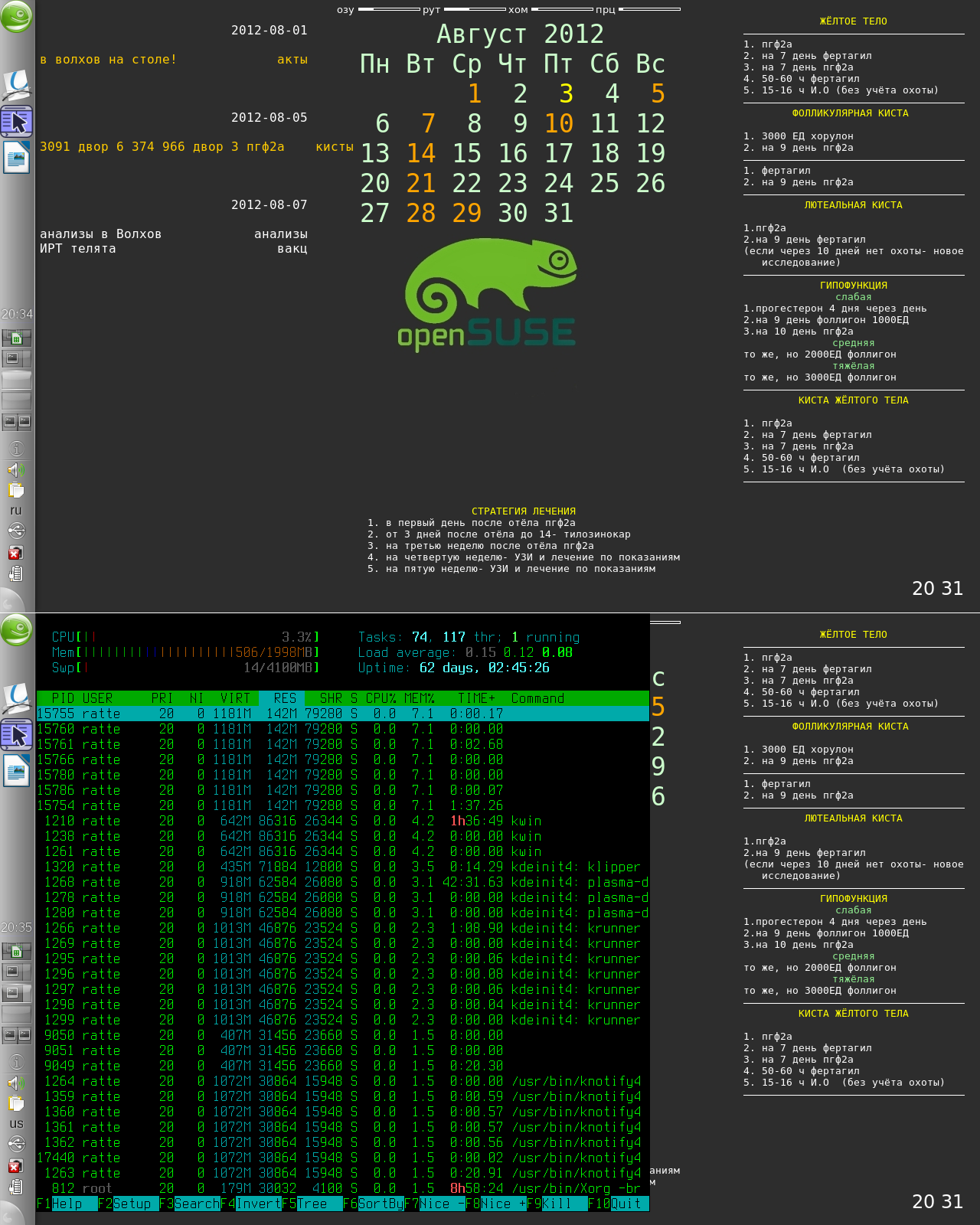Viewport: 980px width, 1225px height.
Task: Open the volume speaker icon above the 'ru' indicator
Action: (16, 469)
